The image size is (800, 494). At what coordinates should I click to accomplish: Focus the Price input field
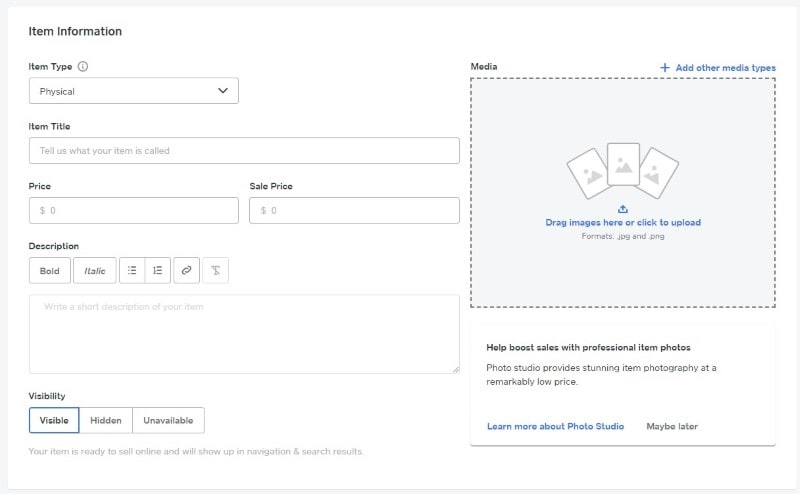click(134, 211)
